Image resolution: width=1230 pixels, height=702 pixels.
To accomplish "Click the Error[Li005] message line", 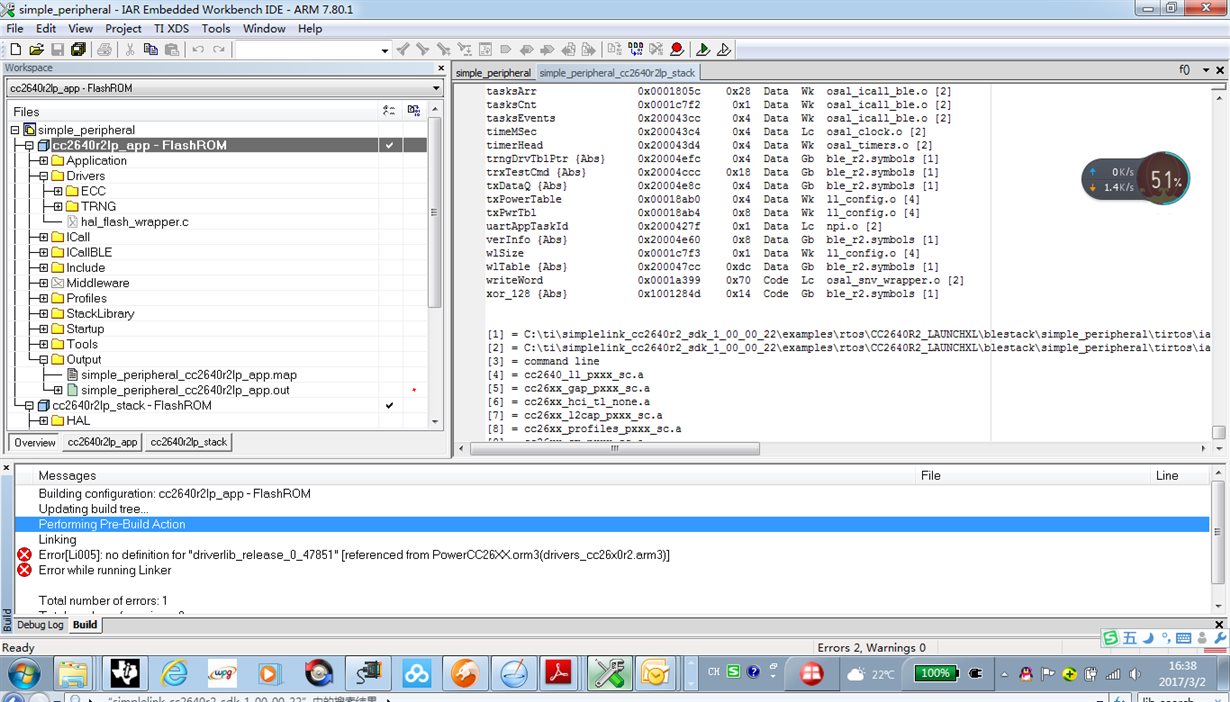I will (x=354, y=554).
